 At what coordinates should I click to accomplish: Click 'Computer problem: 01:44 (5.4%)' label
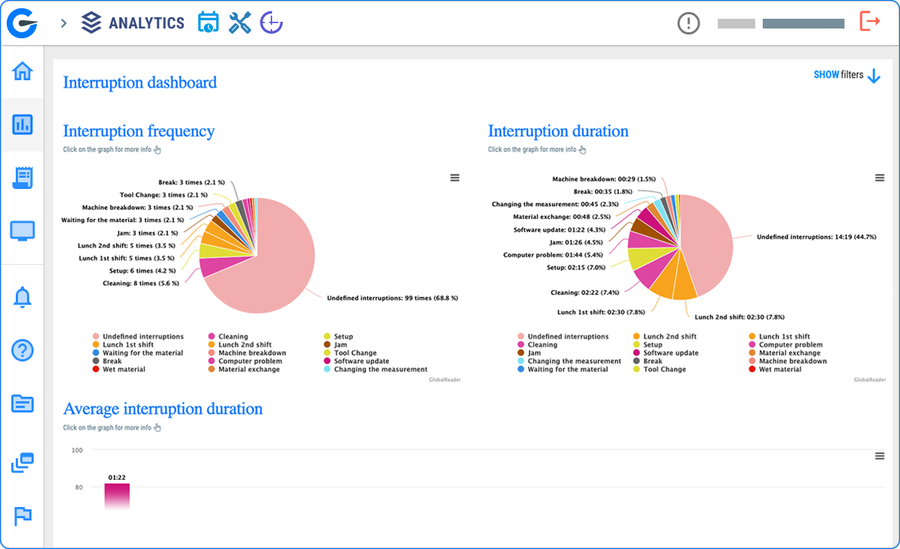[x=553, y=254]
